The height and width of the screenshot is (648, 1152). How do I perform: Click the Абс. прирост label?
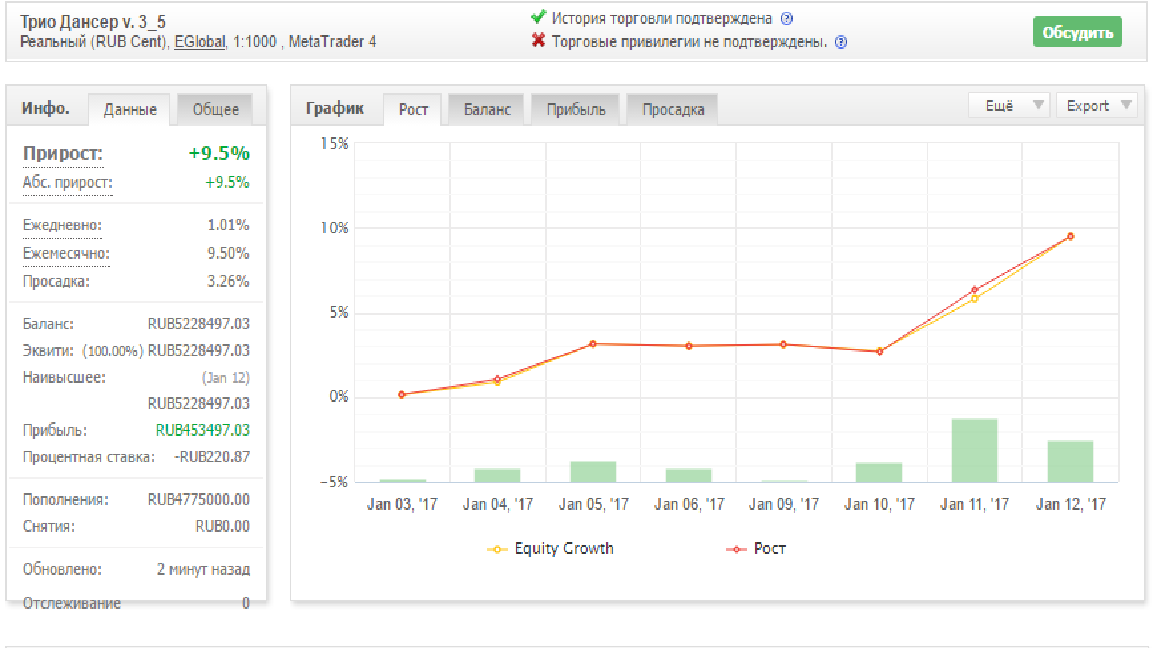68,182
